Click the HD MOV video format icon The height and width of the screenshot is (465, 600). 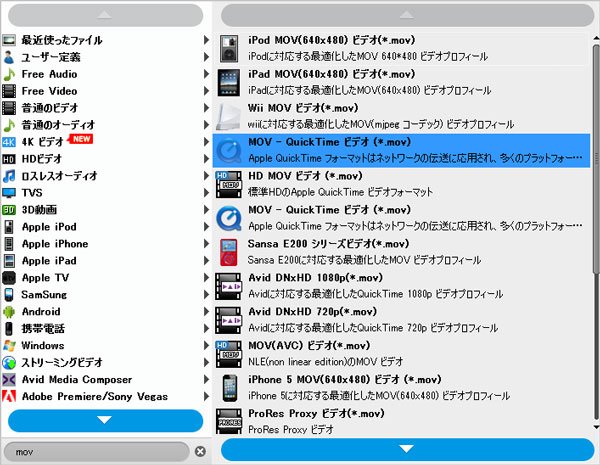[x=229, y=184]
